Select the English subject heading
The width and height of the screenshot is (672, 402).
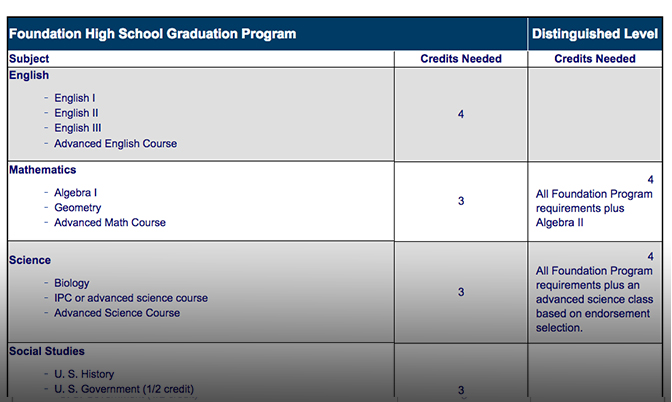[29, 75]
